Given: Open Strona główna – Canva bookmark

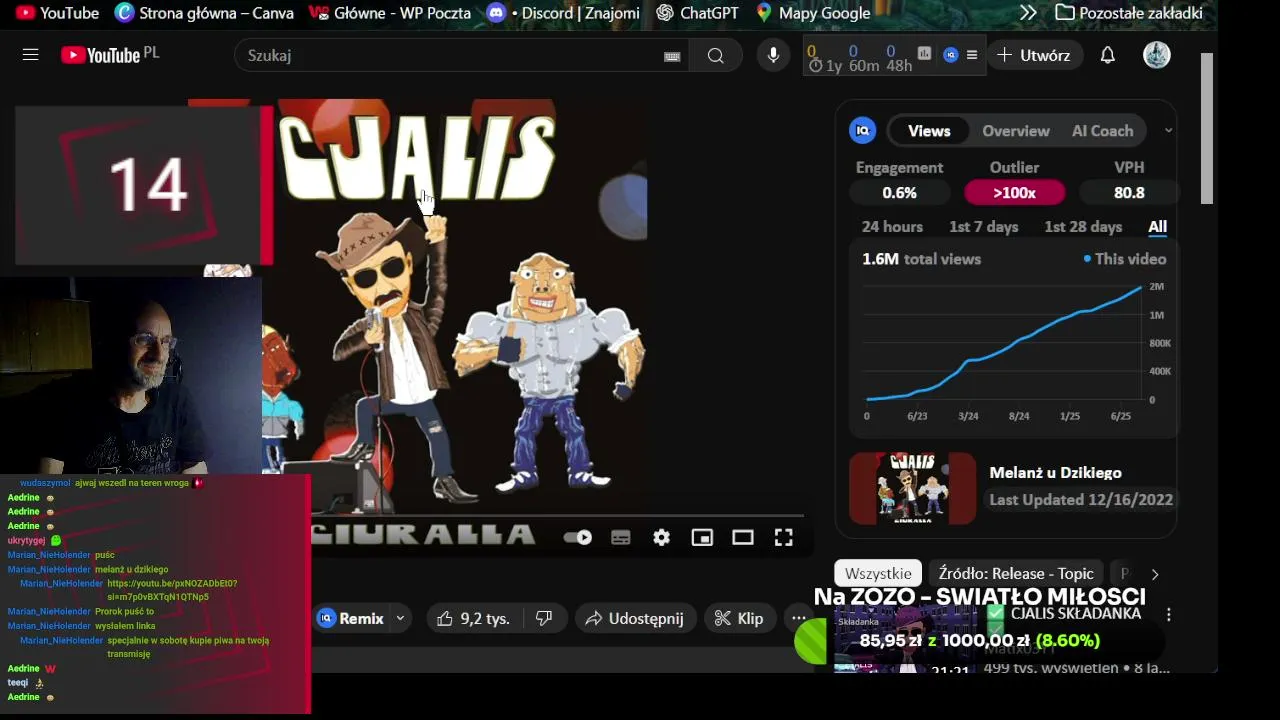Looking at the screenshot, I should 204,13.
